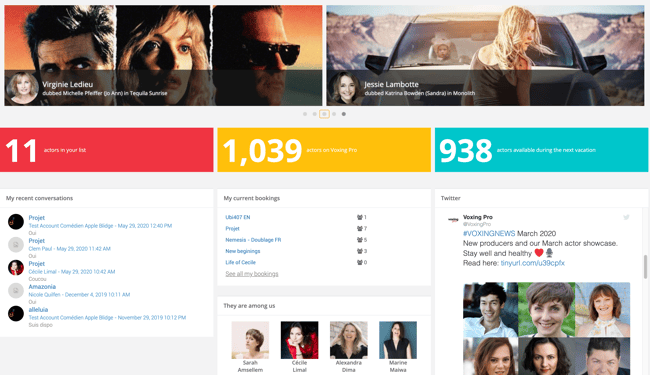Click Virginie Ledieu round portrait in banner
Viewport: 650px width, 375px height.
(x=22, y=87)
